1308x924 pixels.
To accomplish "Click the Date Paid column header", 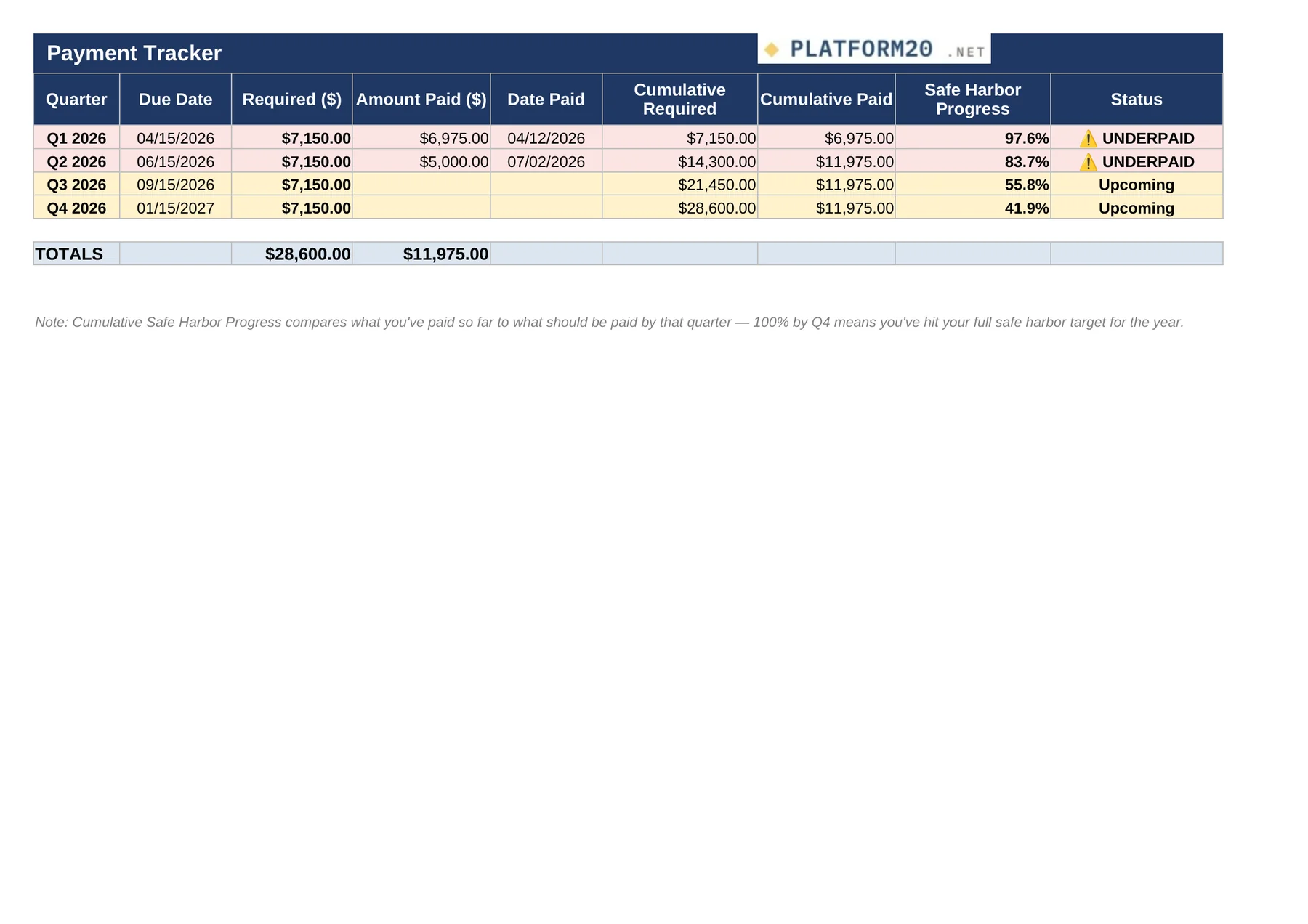I will click(546, 100).
